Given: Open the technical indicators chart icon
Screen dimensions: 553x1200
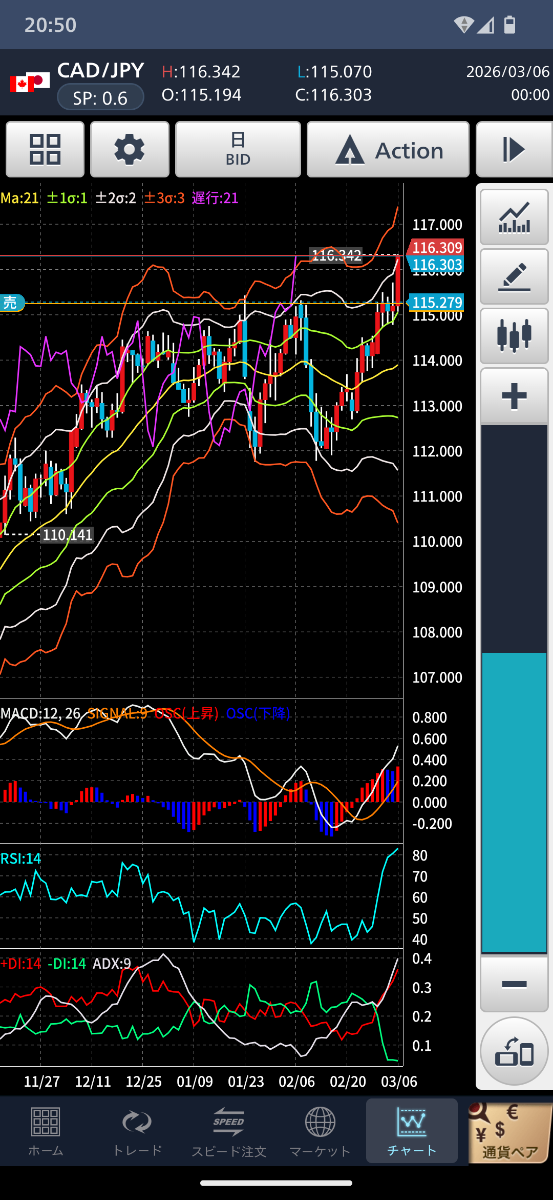Looking at the screenshot, I should (x=514, y=216).
